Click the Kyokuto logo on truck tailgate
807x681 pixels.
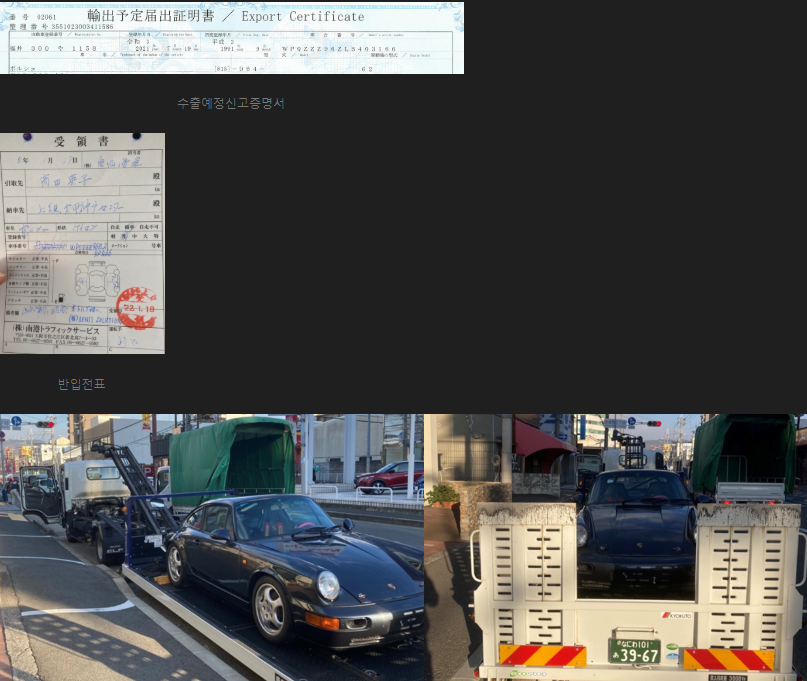pos(676,615)
